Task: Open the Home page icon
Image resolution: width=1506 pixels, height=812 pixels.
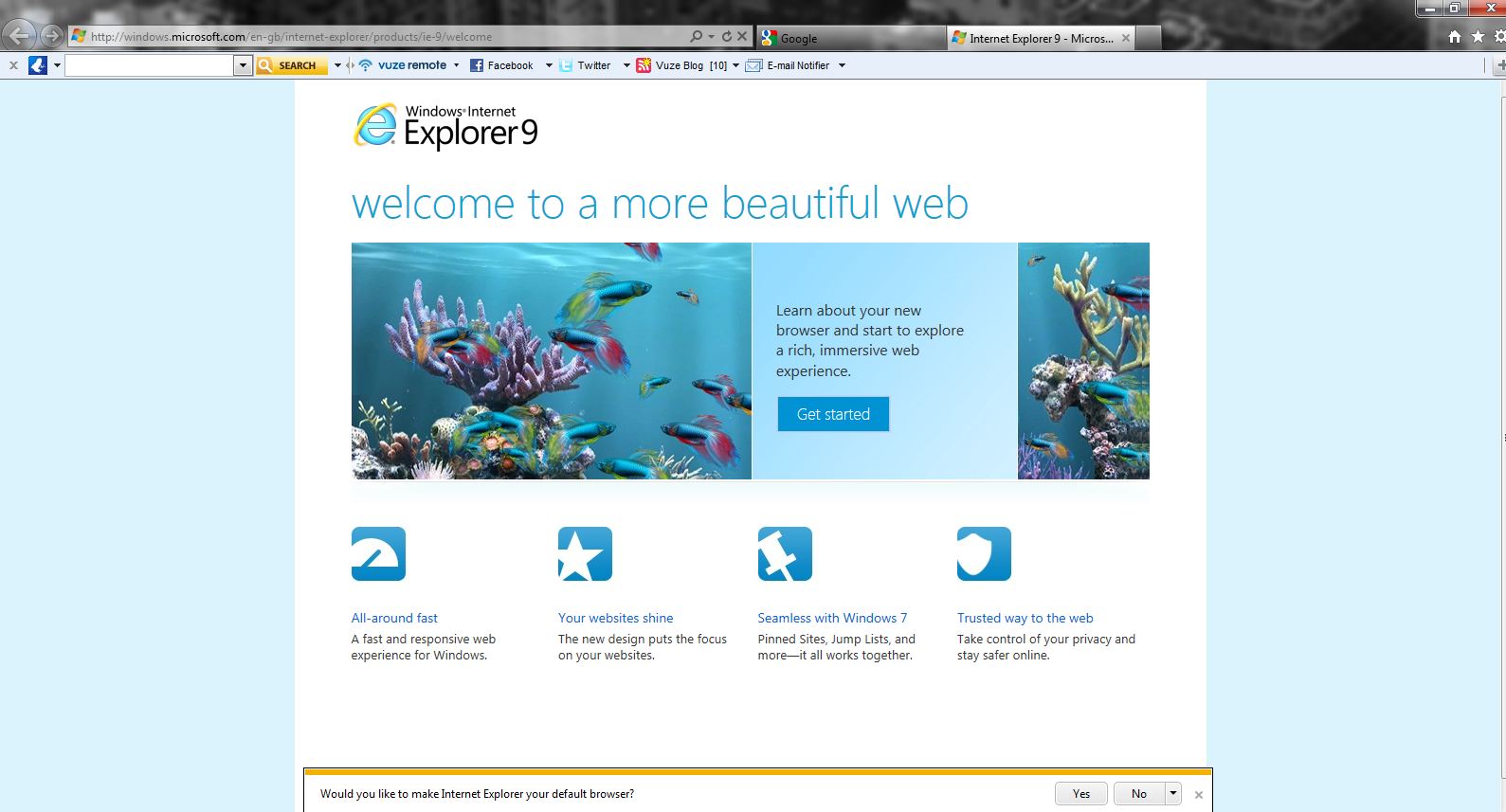Action: [x=1454, y=37]
